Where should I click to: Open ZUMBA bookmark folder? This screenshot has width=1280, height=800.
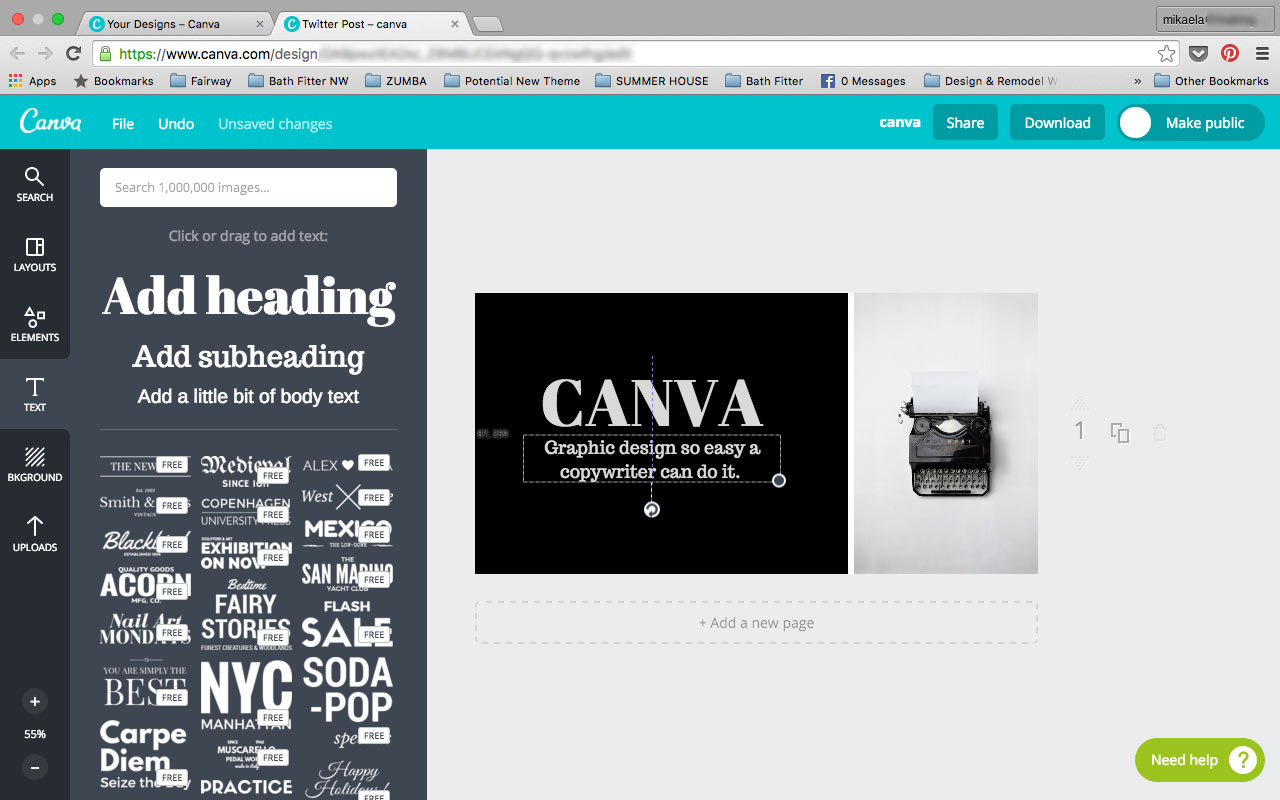[396, 81]
